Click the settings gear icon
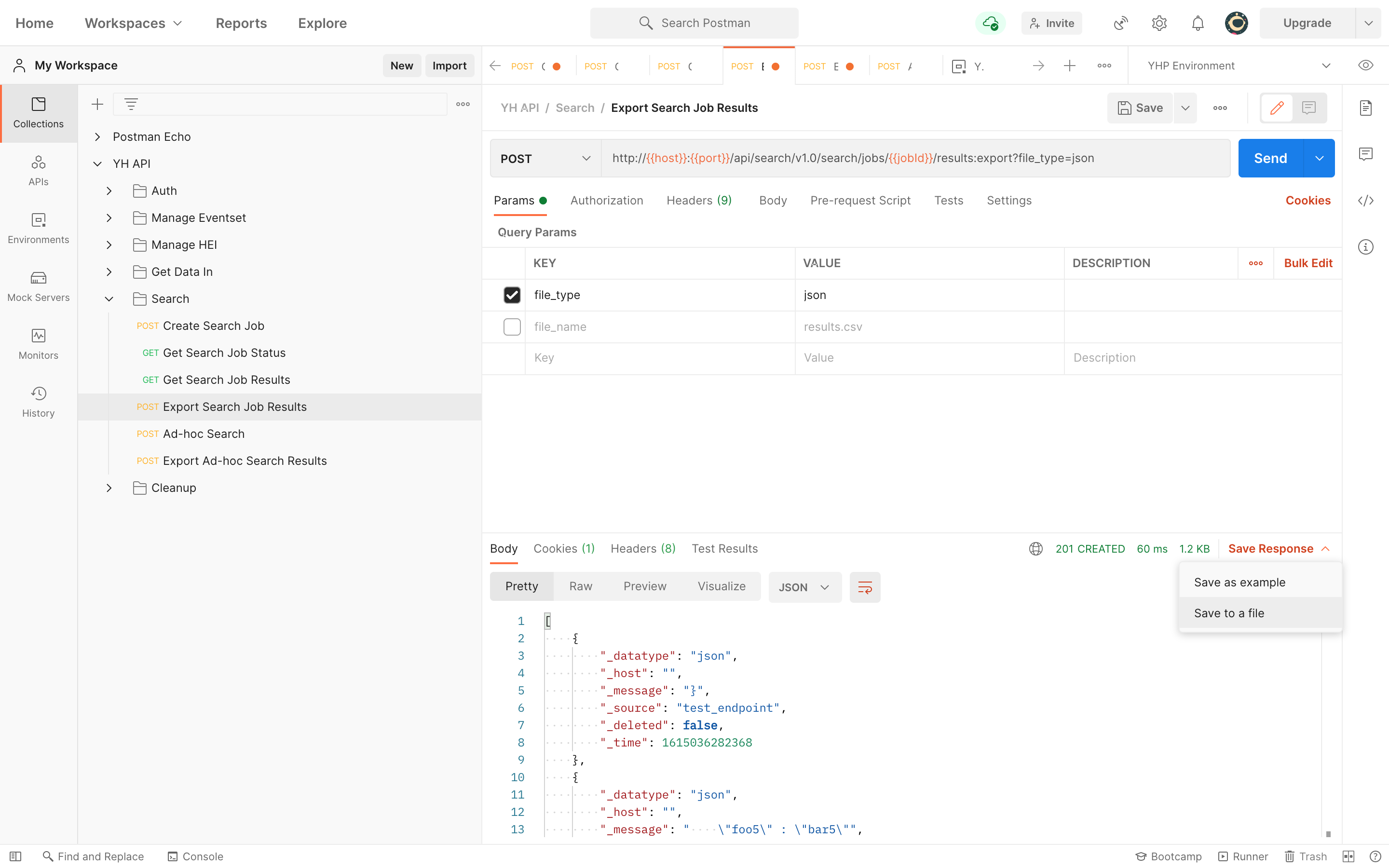 click(x=1159, y=23)
